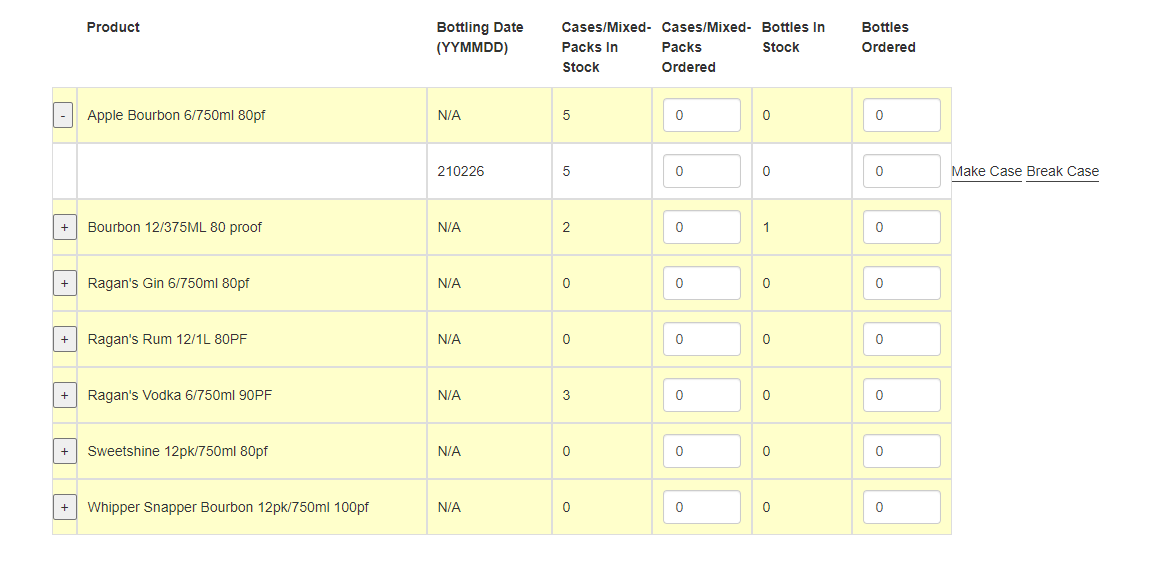Expand Ragan's Gin 6/750ml row
This screenshot has width=1162, height=574.
pyautogui.click(x=64, y=284)
